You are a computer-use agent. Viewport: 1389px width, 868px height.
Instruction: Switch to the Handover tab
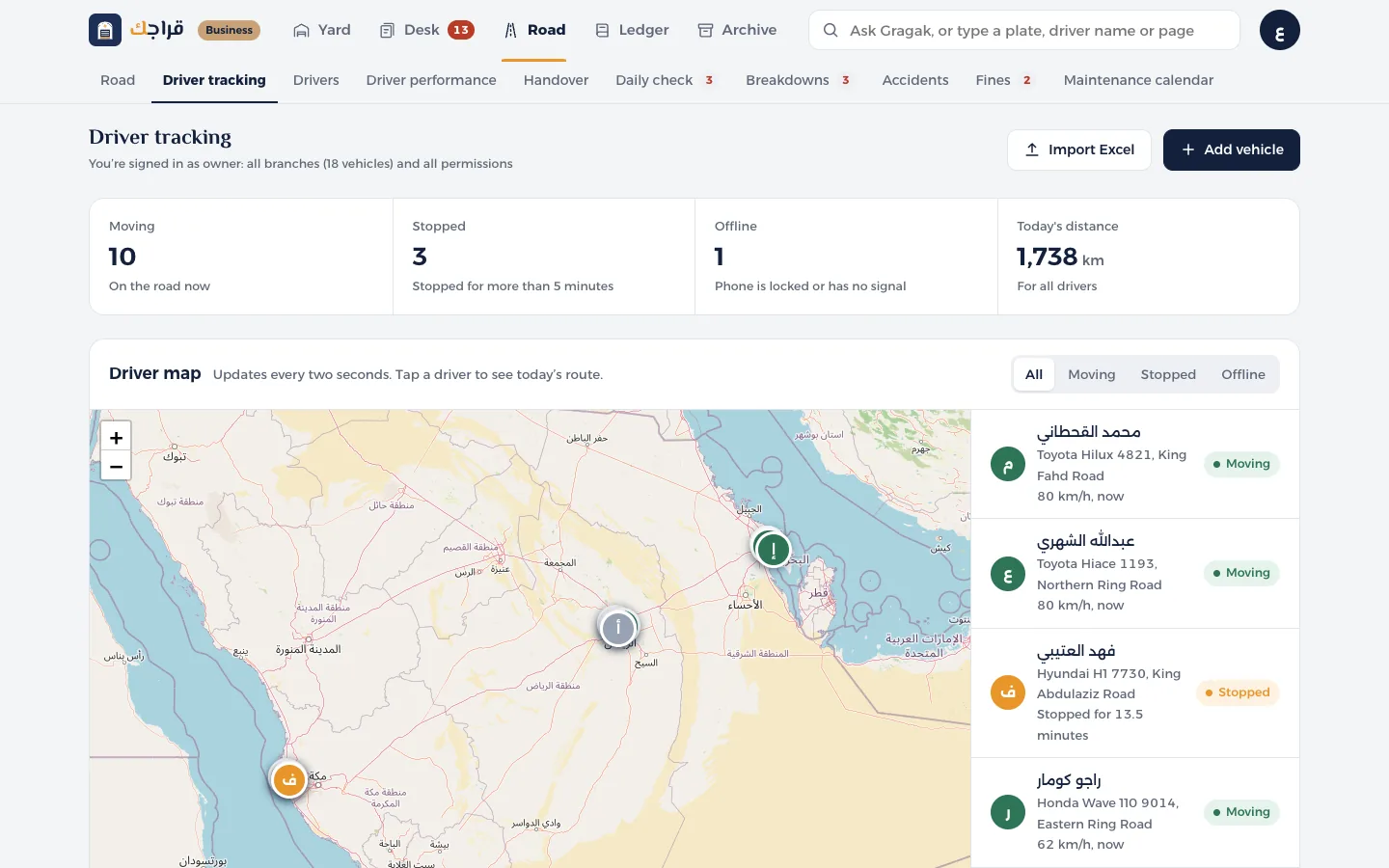556,80
